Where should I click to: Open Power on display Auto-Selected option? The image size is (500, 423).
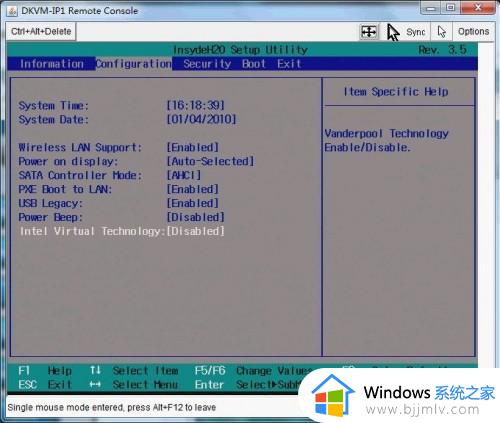point(210,161)
